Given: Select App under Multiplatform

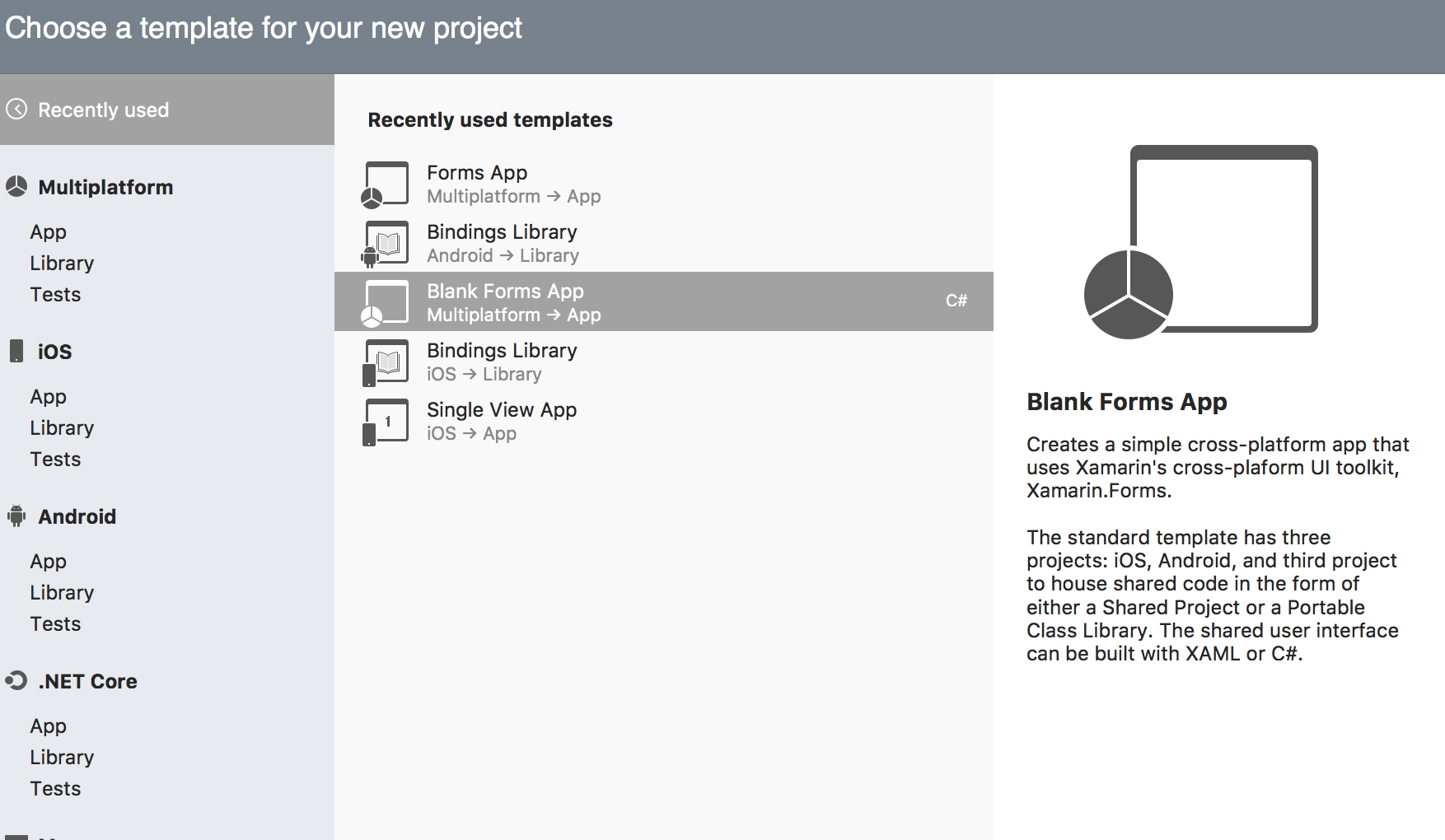Looking at the screenshot, I should tap(48, 232).
